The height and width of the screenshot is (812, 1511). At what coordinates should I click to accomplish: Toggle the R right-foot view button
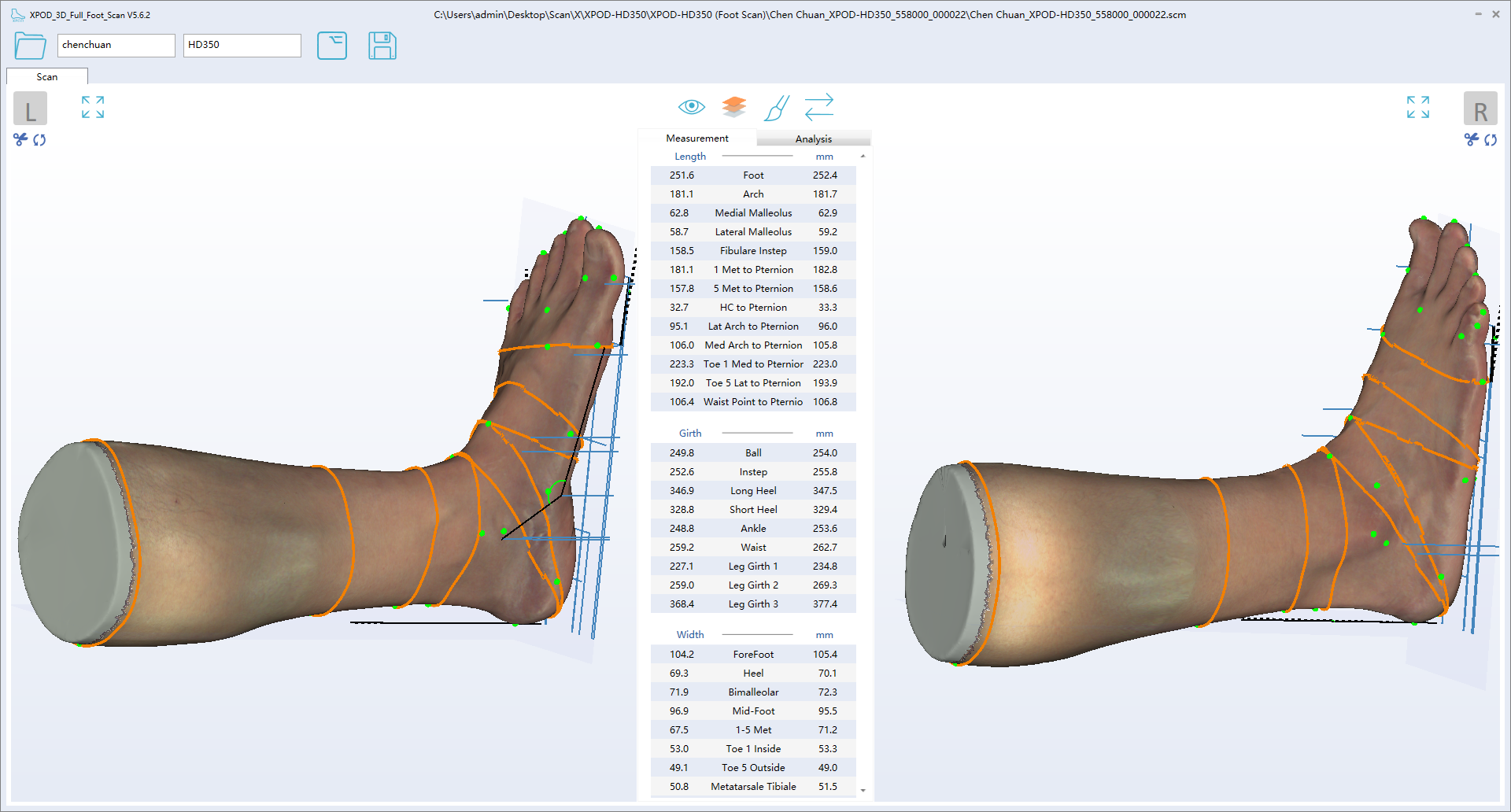pos(1481,108)
